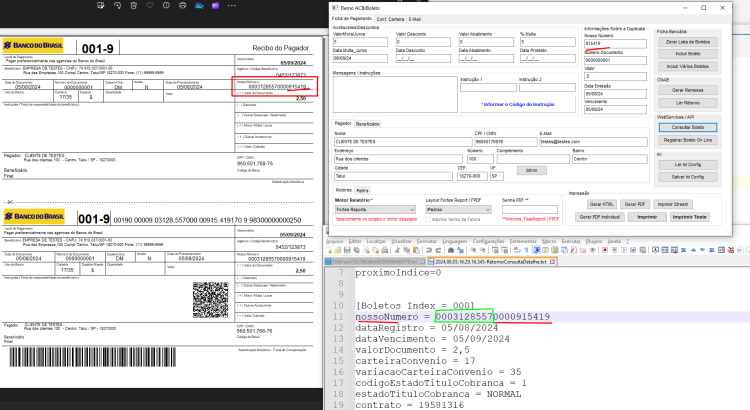Image resolution: width=750 pixels, height=410 pixels.
Task: Click the Notepad++ save file toolbar icon
Action: (x=347, y=250)
